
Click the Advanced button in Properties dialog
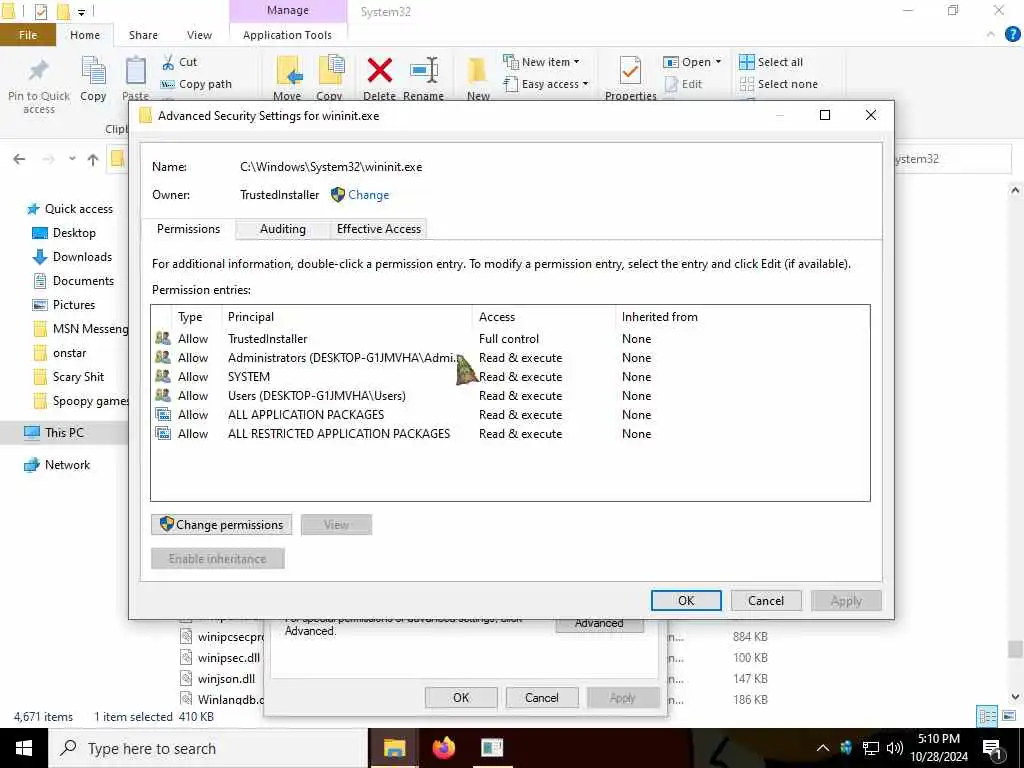599,625
